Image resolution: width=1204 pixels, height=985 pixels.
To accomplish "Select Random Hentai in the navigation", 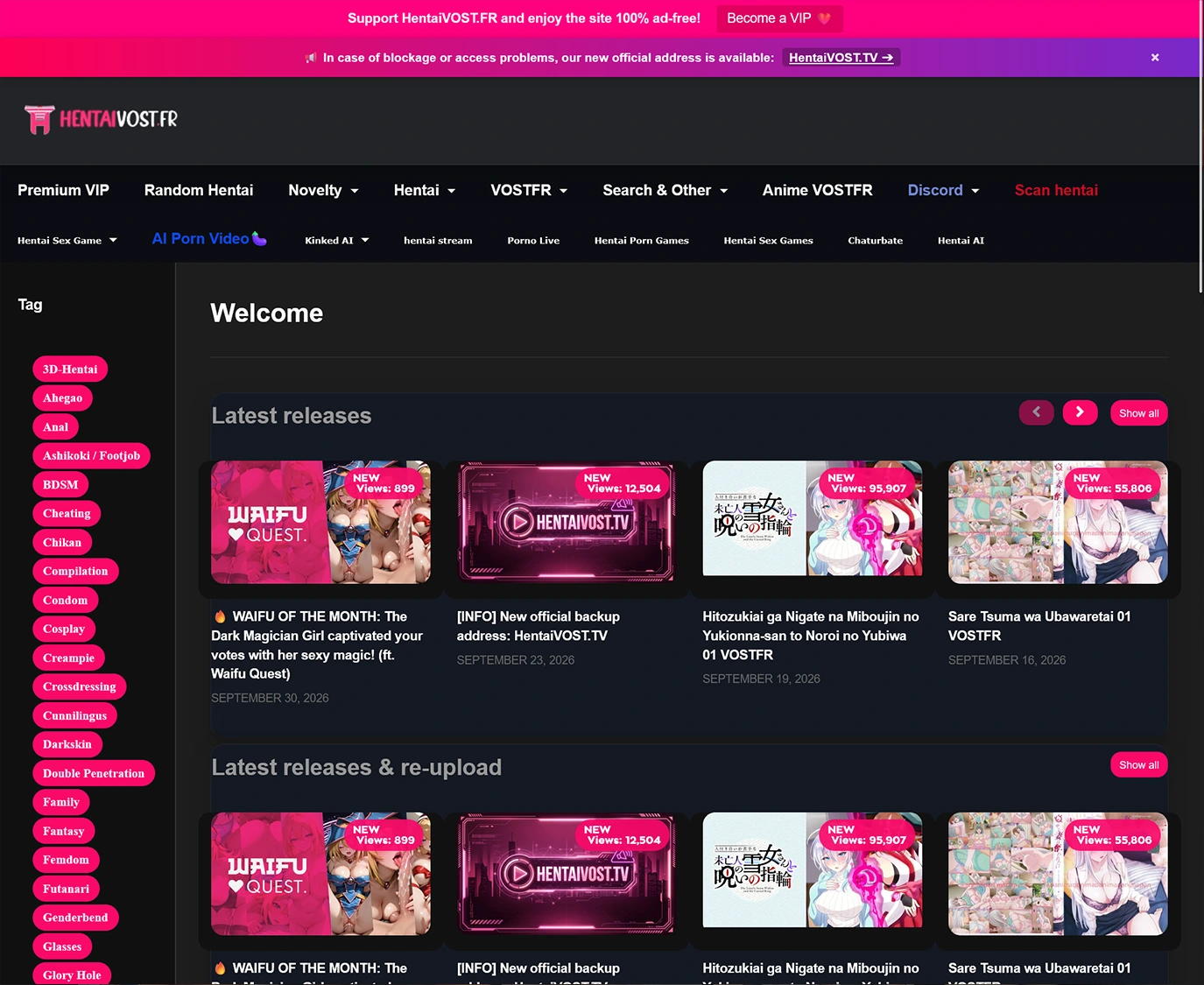I will point(199,191).
